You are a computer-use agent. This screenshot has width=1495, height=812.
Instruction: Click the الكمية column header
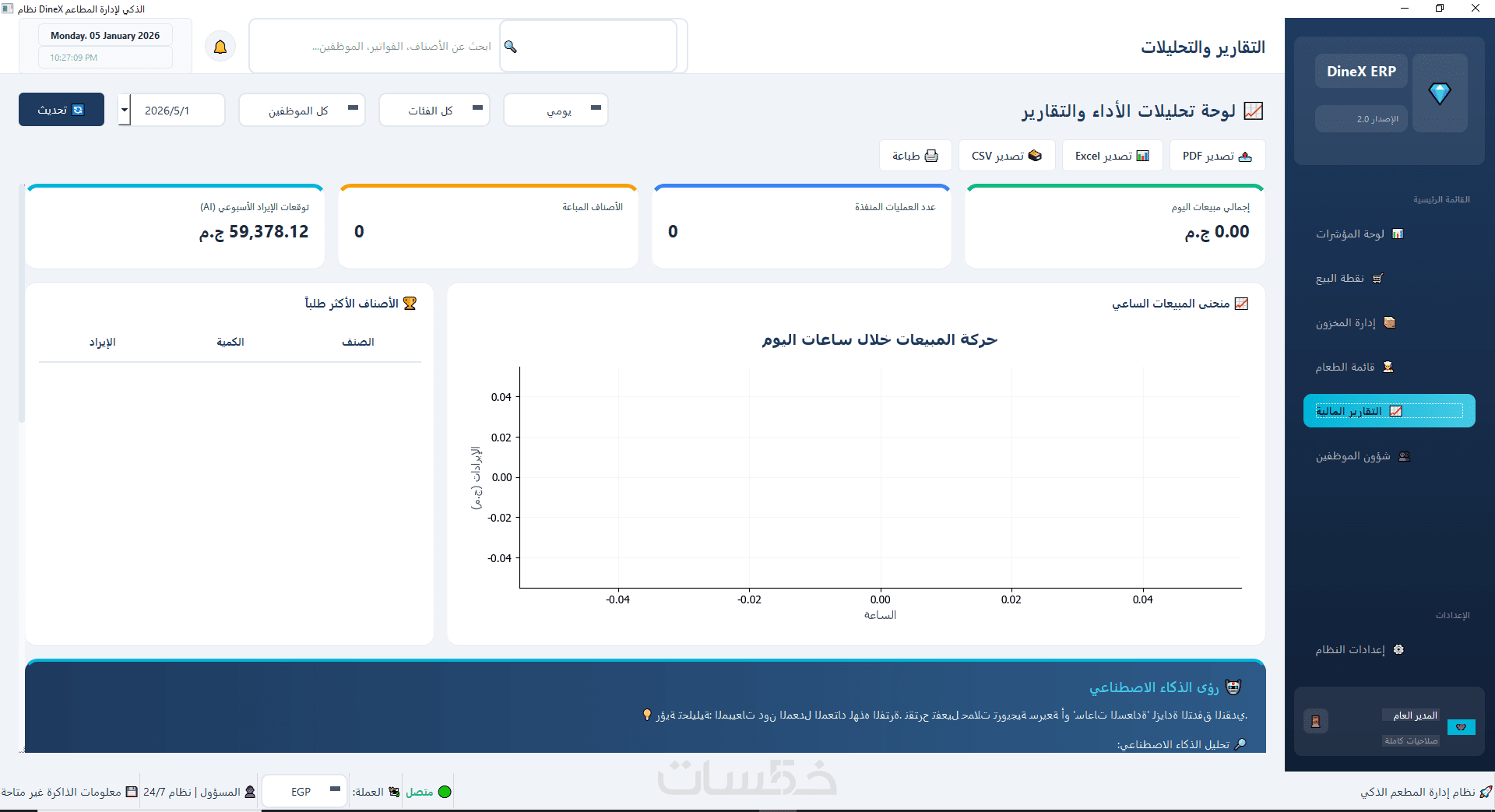click(230, 342)
